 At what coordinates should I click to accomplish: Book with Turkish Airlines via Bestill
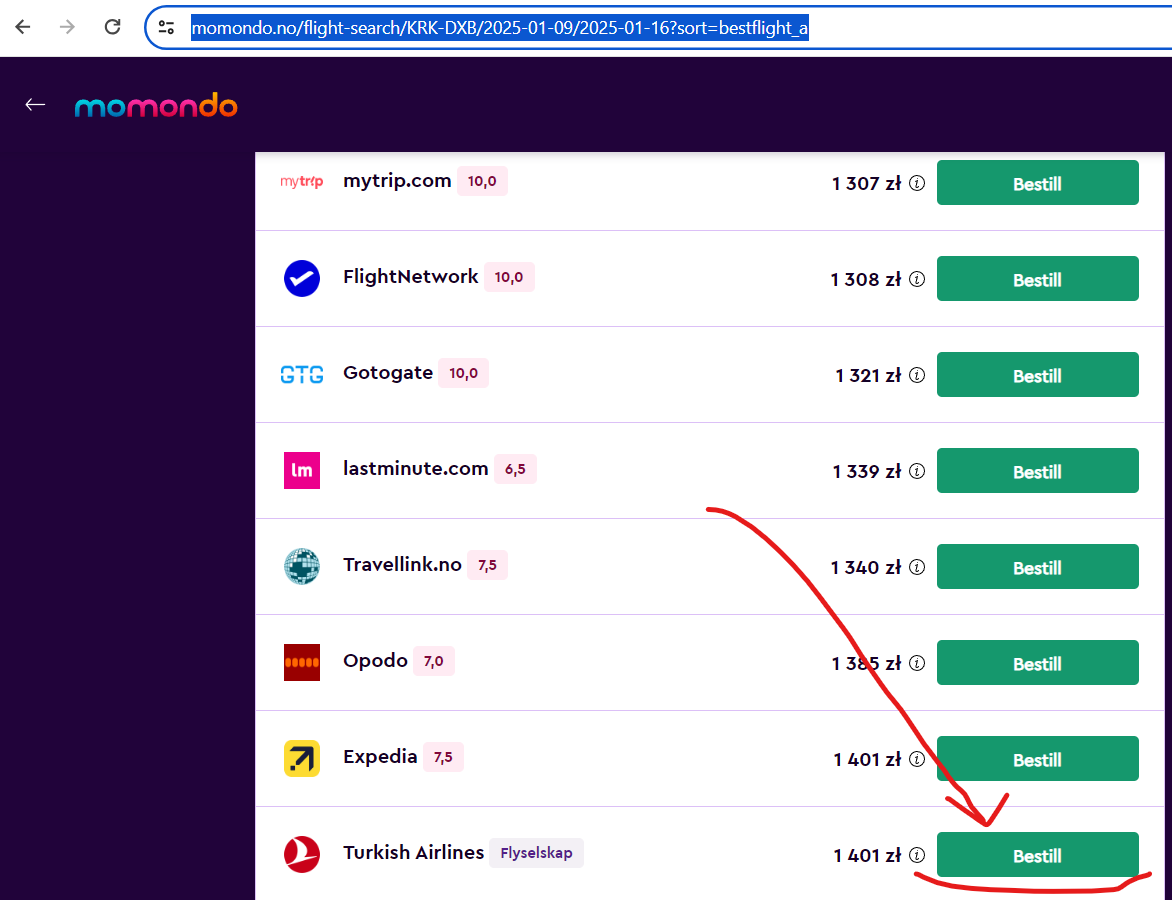pos(1037,854)
